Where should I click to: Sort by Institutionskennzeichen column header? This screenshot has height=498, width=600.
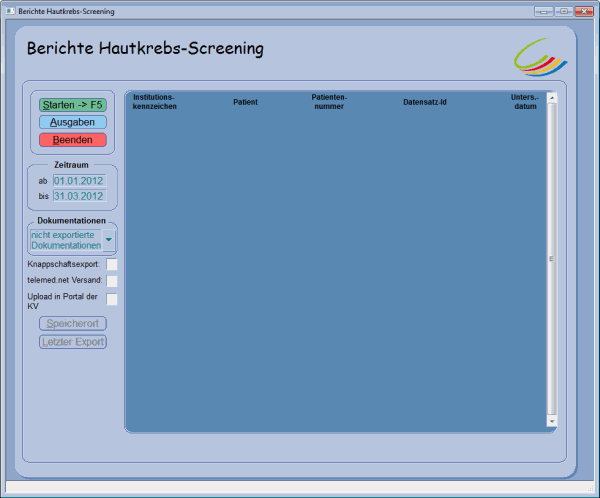(155, 102)
